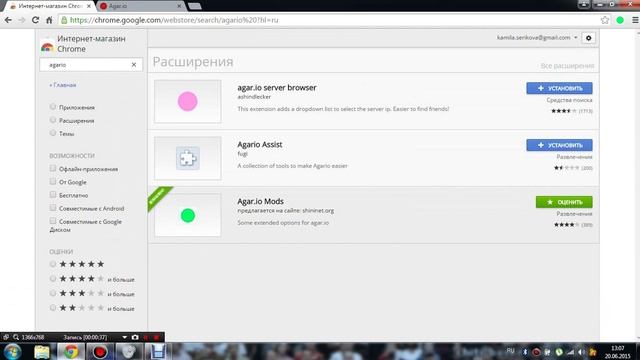
Task: Take a snapshot with the recorder camera icon
Action: 135,337
